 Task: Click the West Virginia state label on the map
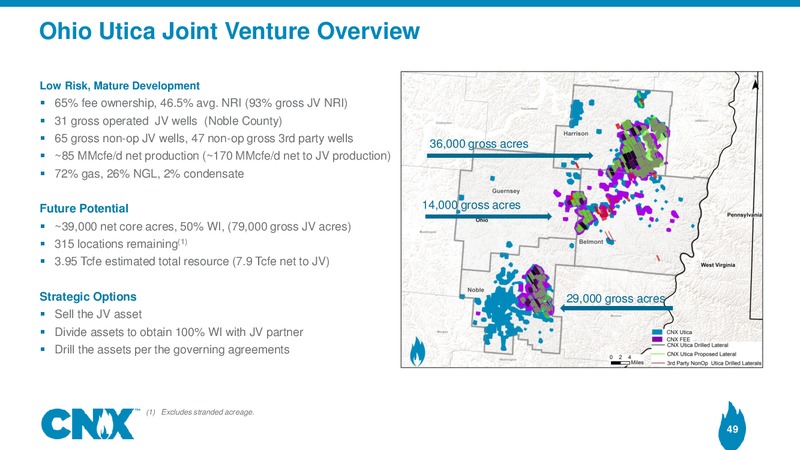(x=718, y=265)
